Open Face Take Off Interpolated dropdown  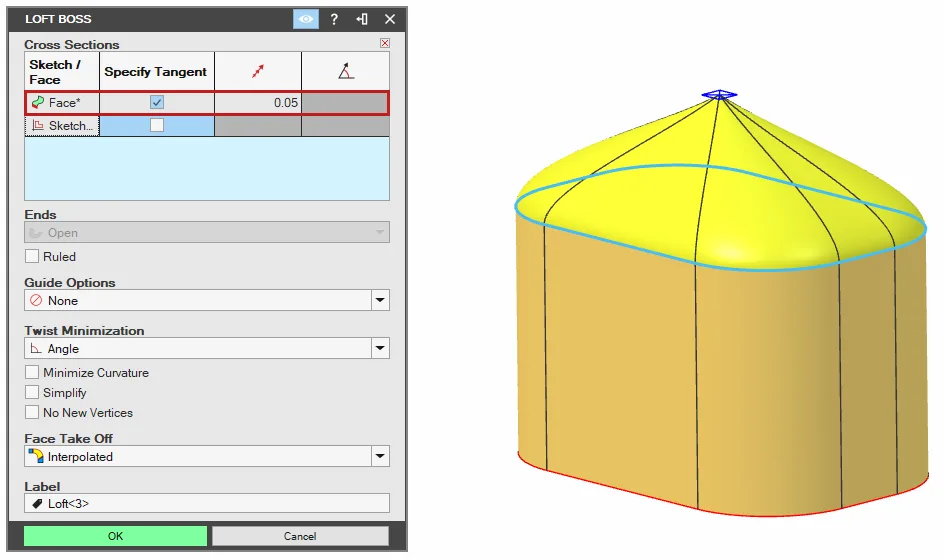click(380, 457)
